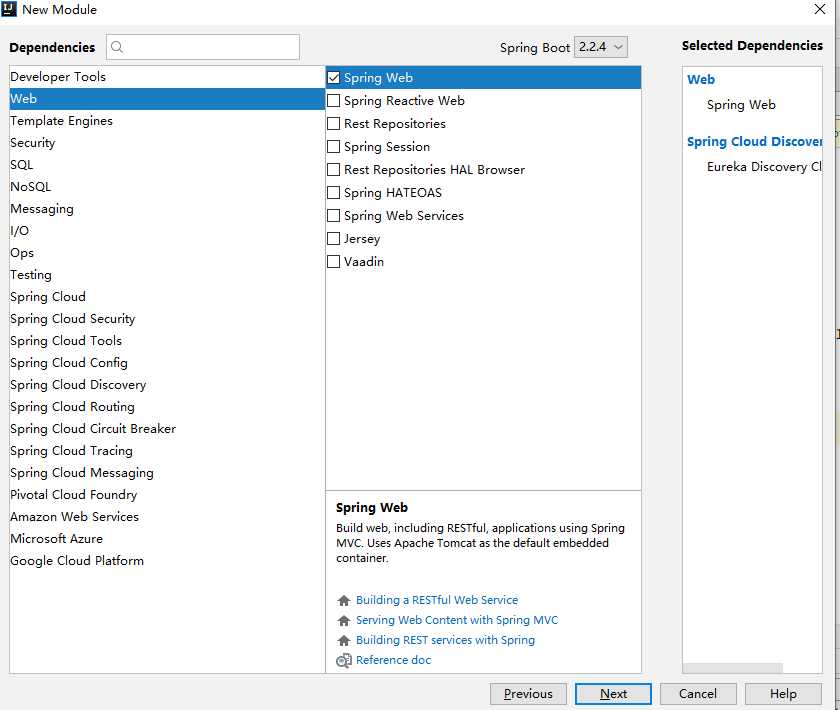Image resolution: width=840 pixels, height=710 pixels.
Task: Select Spring Cloud Tools category
Action: [x=167, y=340]
